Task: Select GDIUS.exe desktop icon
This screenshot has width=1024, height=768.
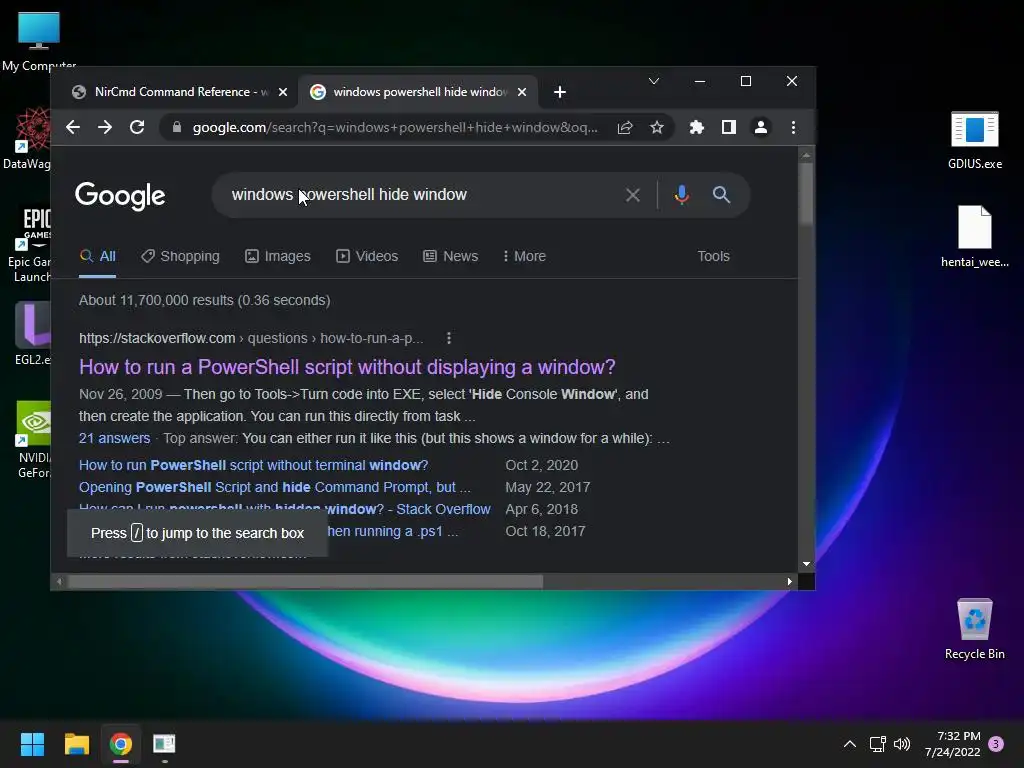Action: 975,140
